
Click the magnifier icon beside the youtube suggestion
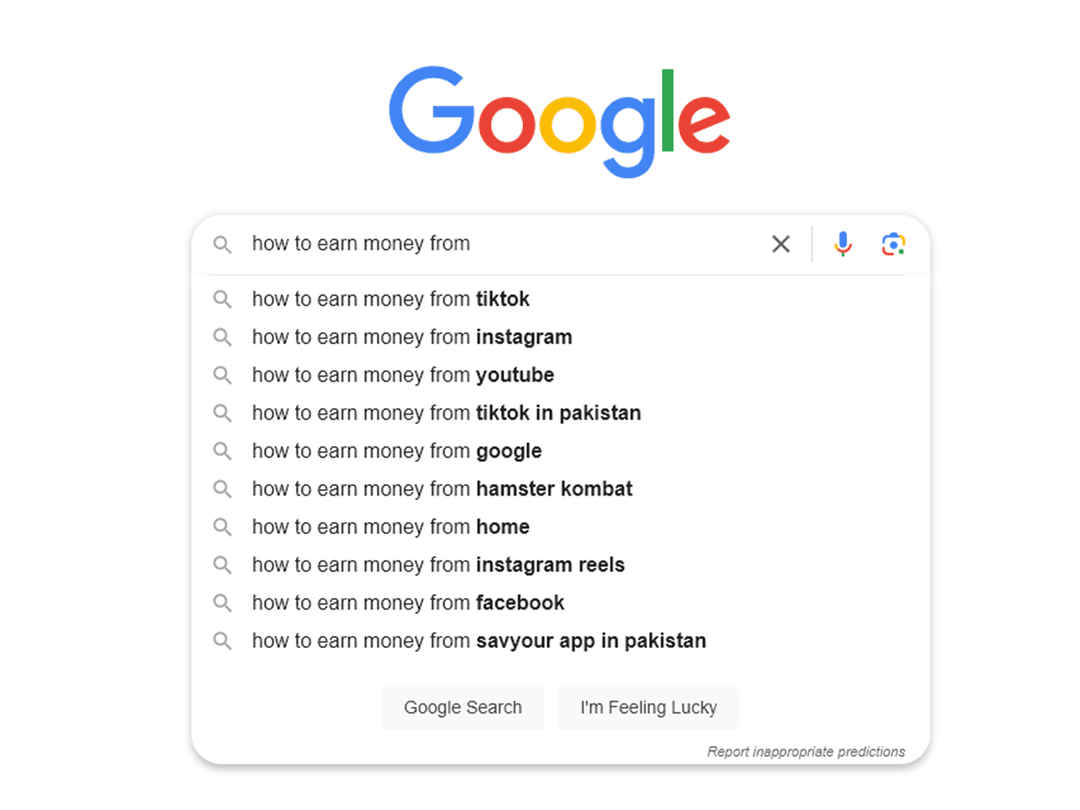pyautogui.click(x=222, y=374)
